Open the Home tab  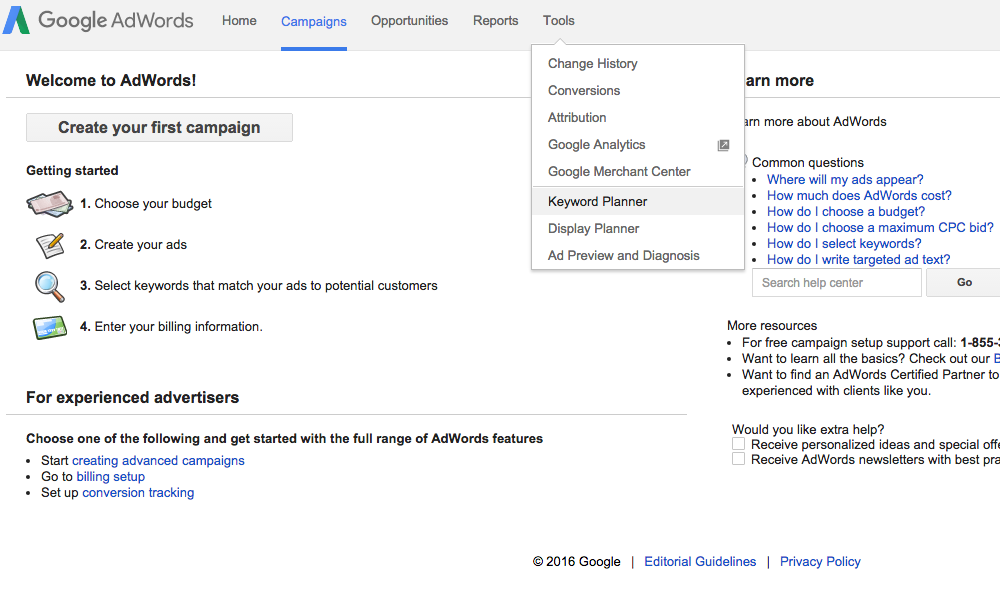[239, 20]
